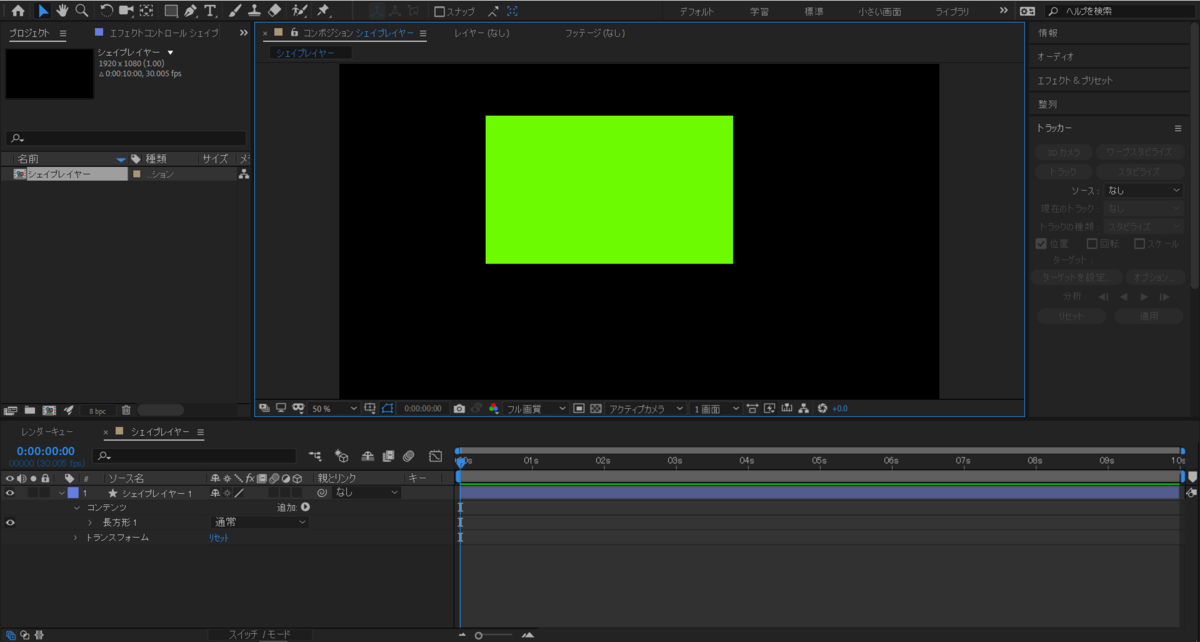Take snapshot with camera icon in viewer
1200x642 pixels.
click(x=459, y=408)
